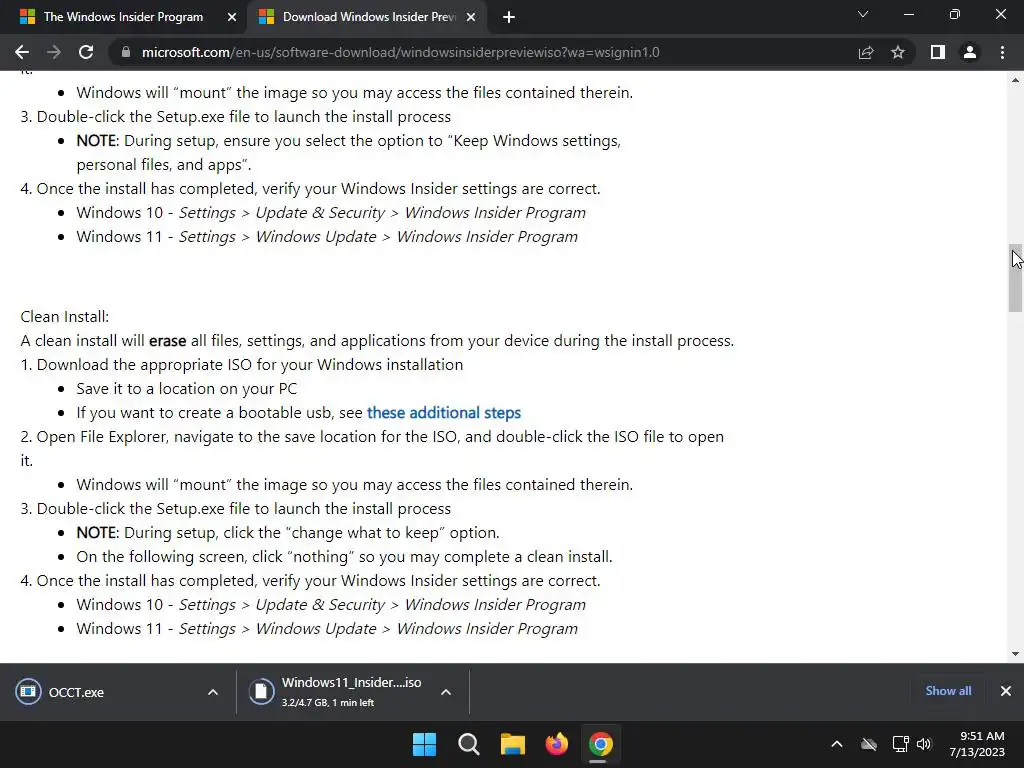Open tab search dropdown

pos(863,14)
